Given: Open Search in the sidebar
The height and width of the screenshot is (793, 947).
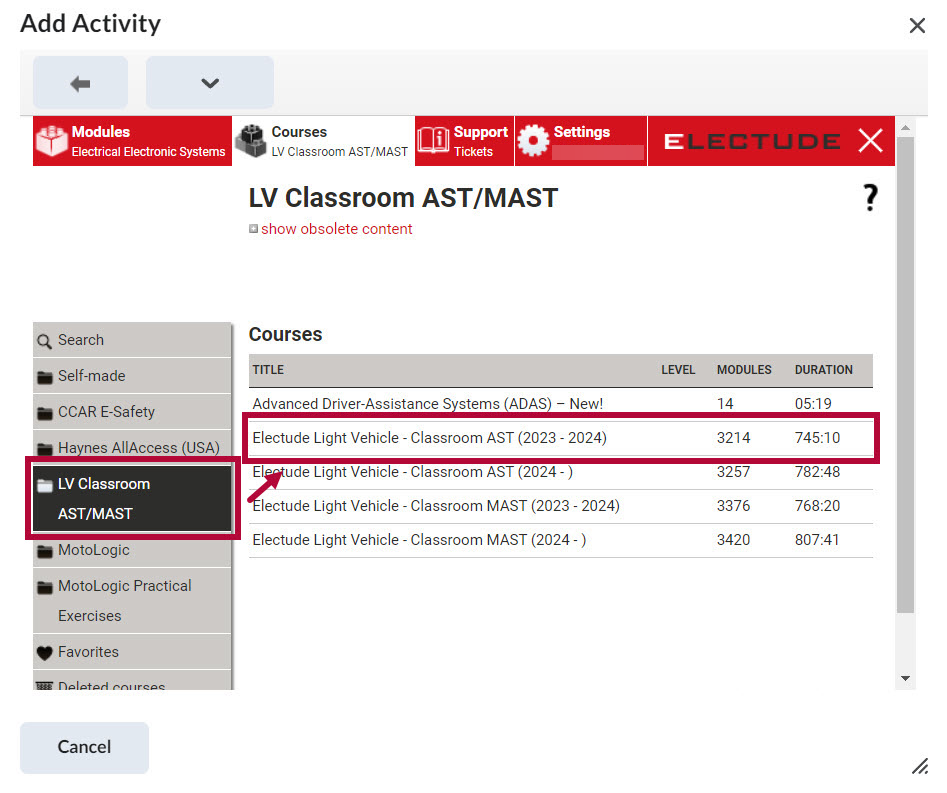Looking at the screenshot, I should [x=132, y=340].
